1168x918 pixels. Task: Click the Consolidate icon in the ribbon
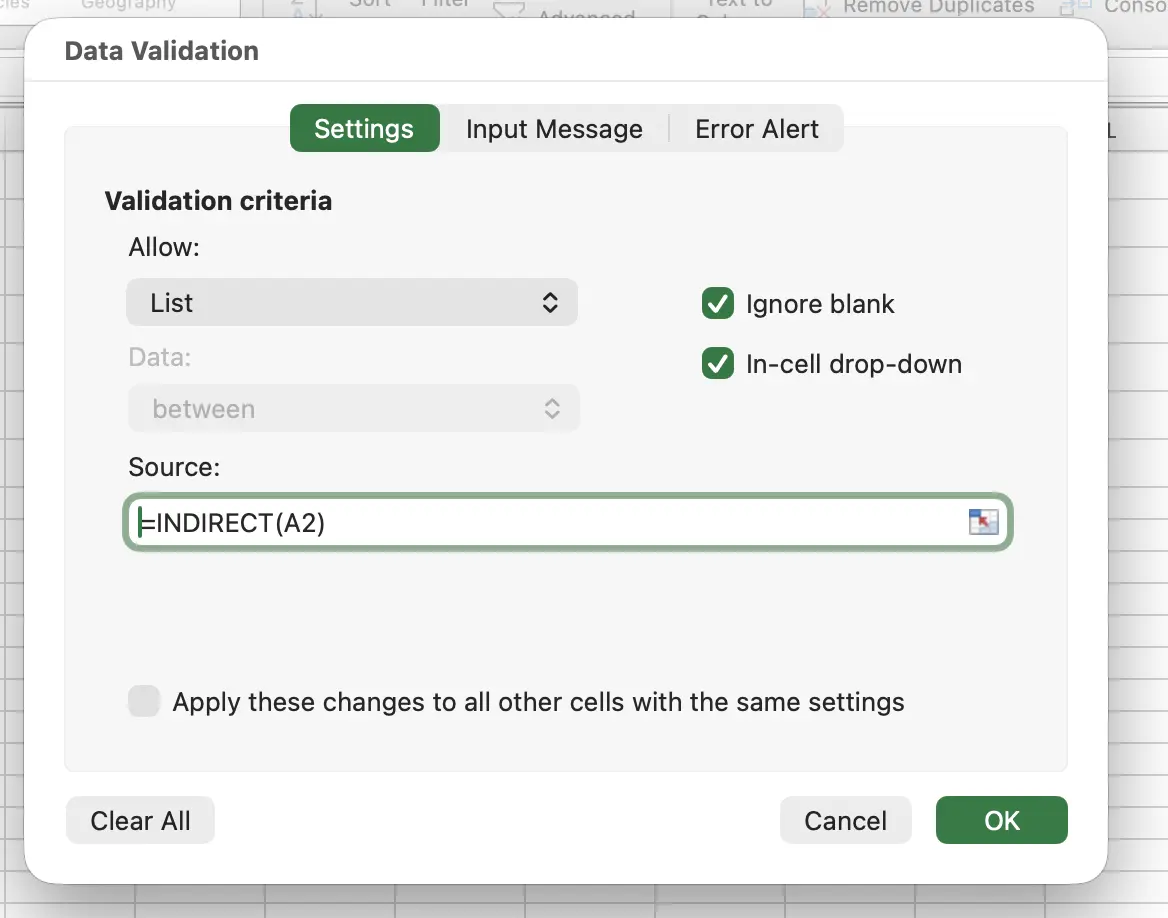tap(1076, 7)
